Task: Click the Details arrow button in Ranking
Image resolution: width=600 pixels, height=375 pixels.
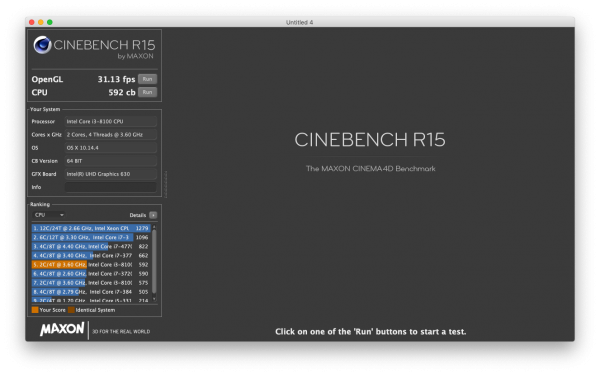Action: click(153, 215)
